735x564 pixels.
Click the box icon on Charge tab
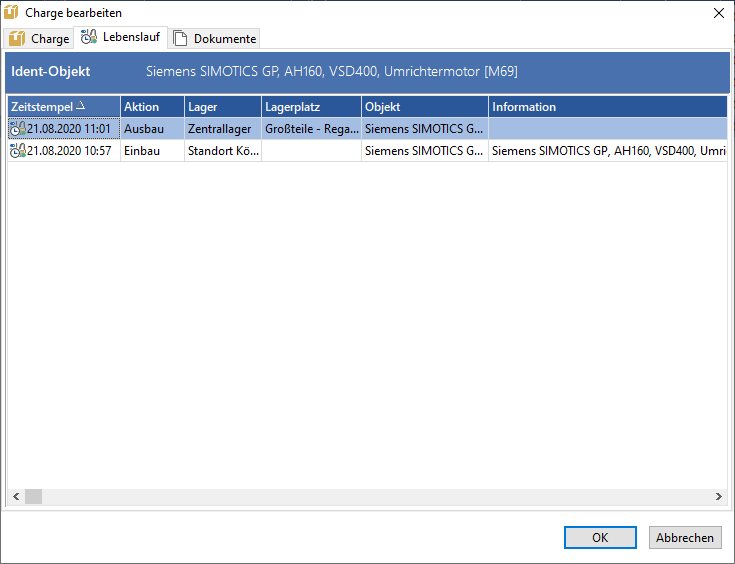coord(17,38)
